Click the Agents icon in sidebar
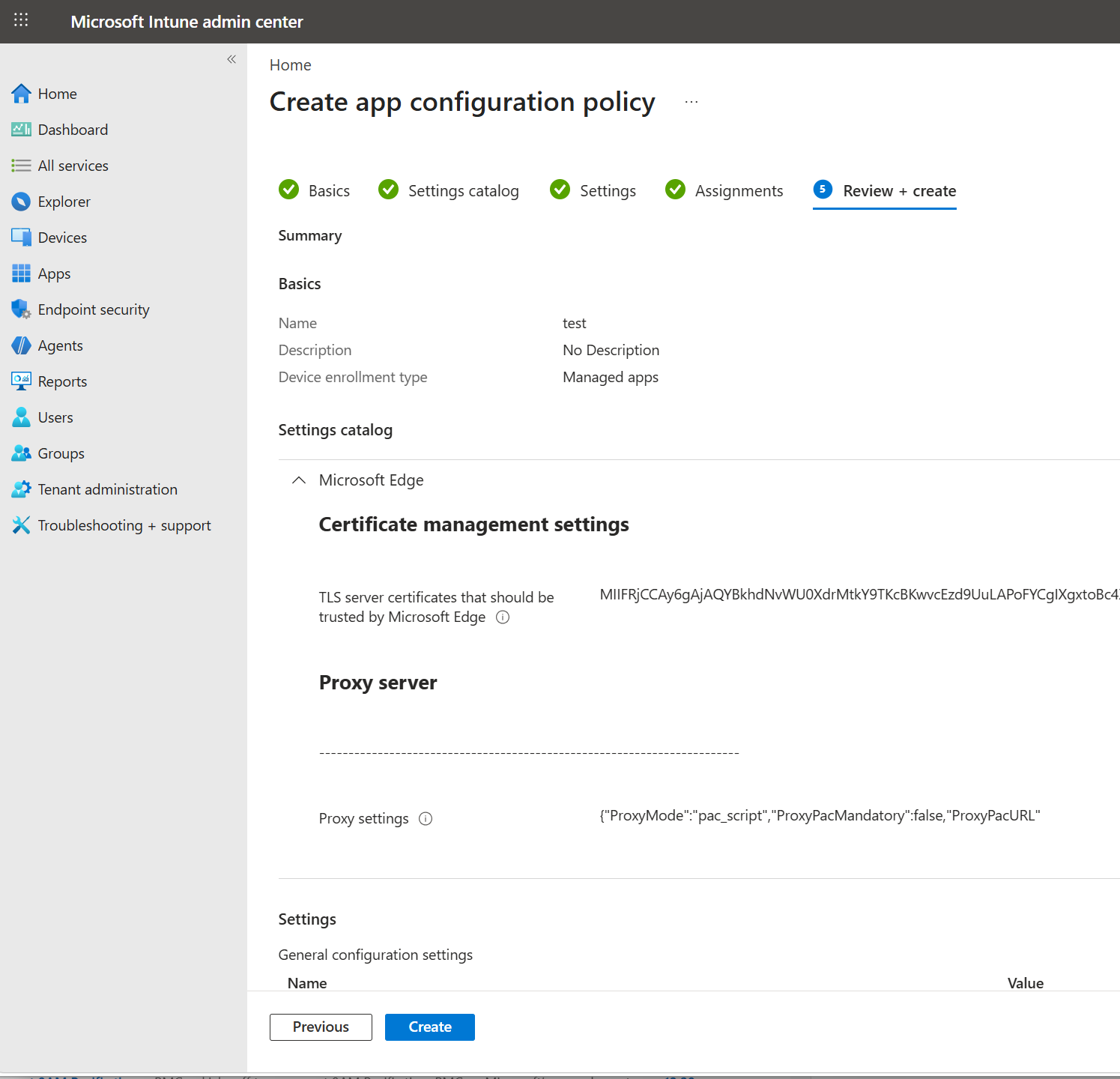The image size is (1120, 1079). [x=21, y=345]
